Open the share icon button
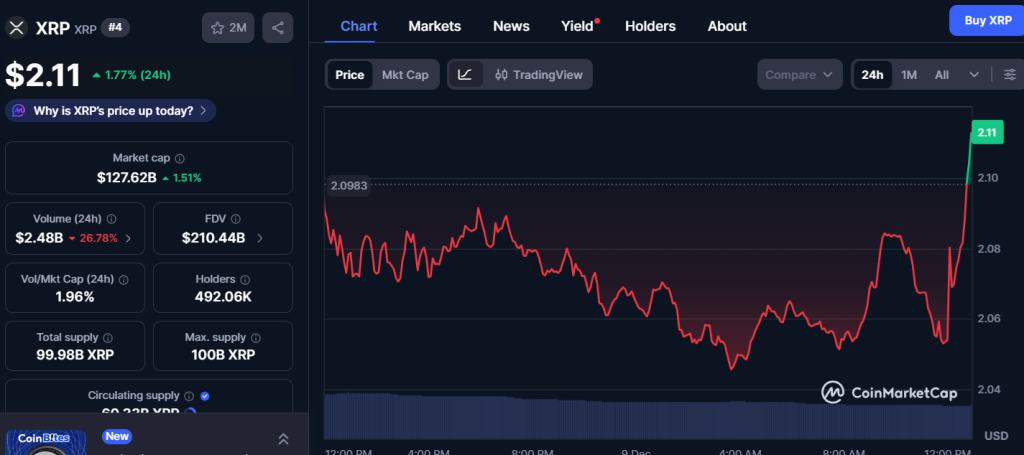The image size is (1024, 455). click(x=278, y=27)
